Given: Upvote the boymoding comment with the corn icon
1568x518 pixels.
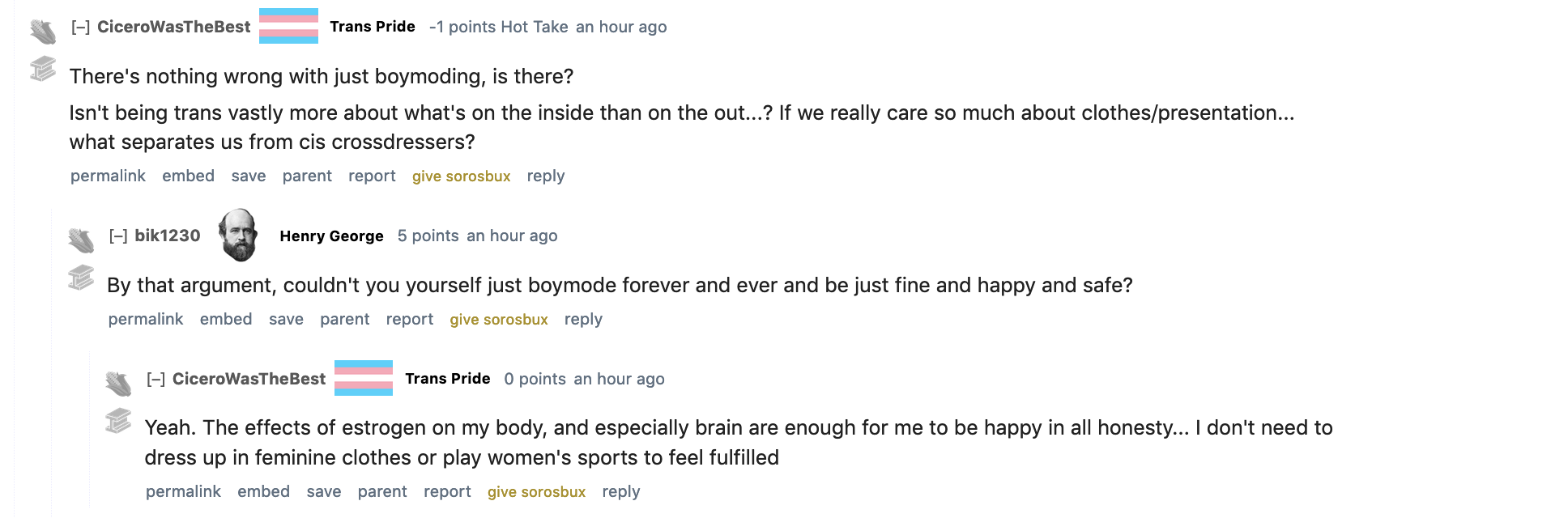Looking at the screenshot, I should tap(43, 32).
